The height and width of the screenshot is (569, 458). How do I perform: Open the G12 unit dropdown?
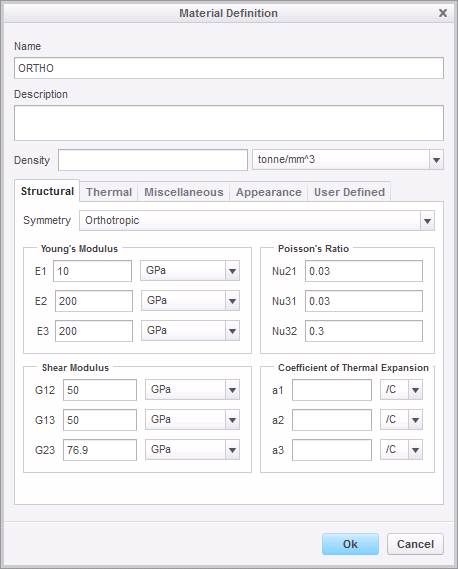coord(192,389)
